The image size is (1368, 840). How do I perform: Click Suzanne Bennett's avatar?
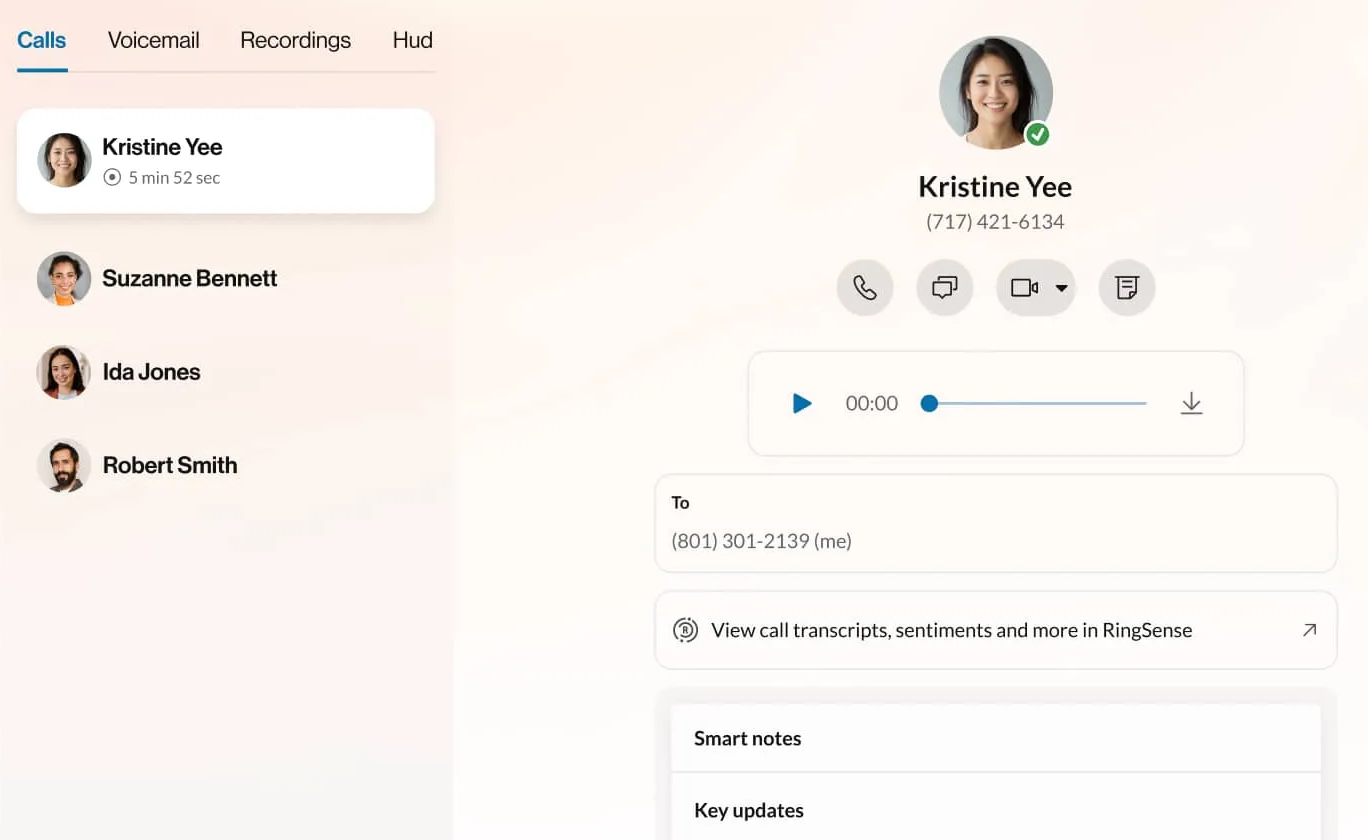point(64,278)
